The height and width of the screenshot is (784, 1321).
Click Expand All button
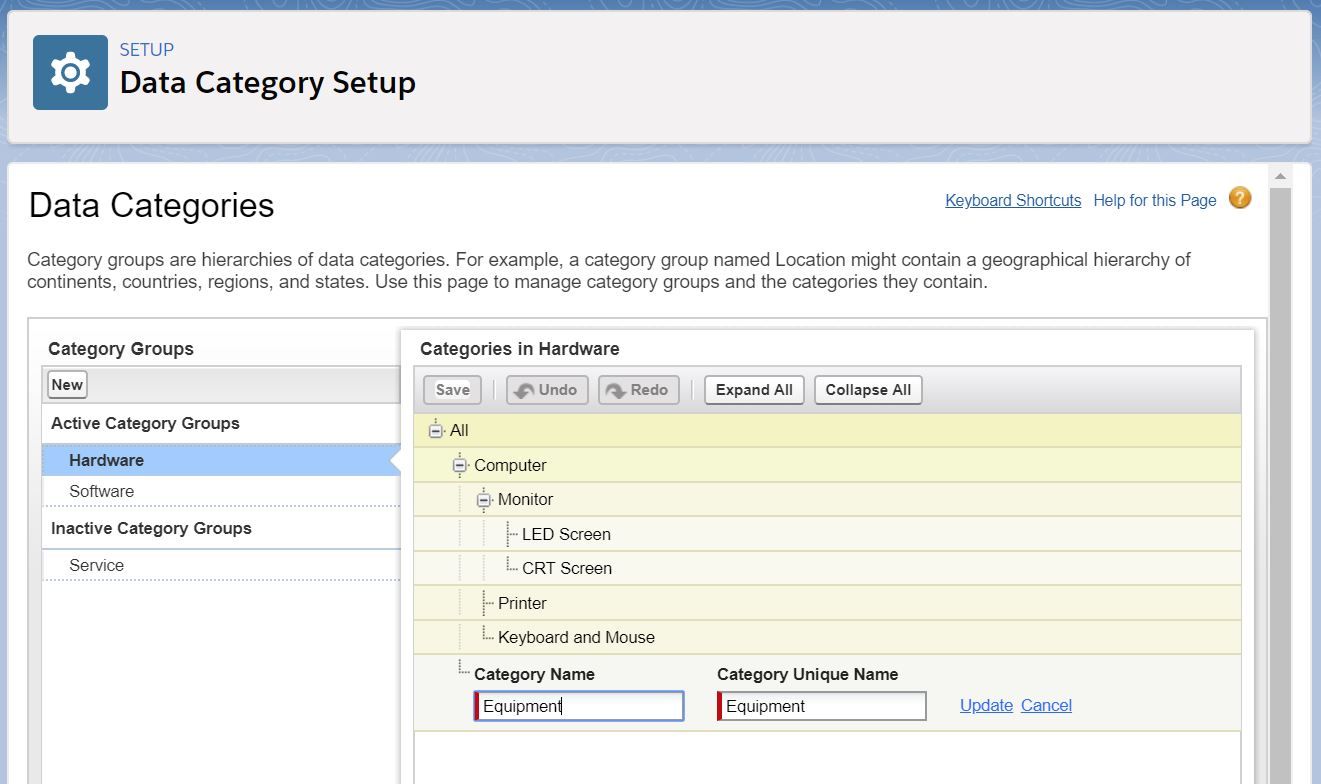pyautogui.click(x=754, y=390)
